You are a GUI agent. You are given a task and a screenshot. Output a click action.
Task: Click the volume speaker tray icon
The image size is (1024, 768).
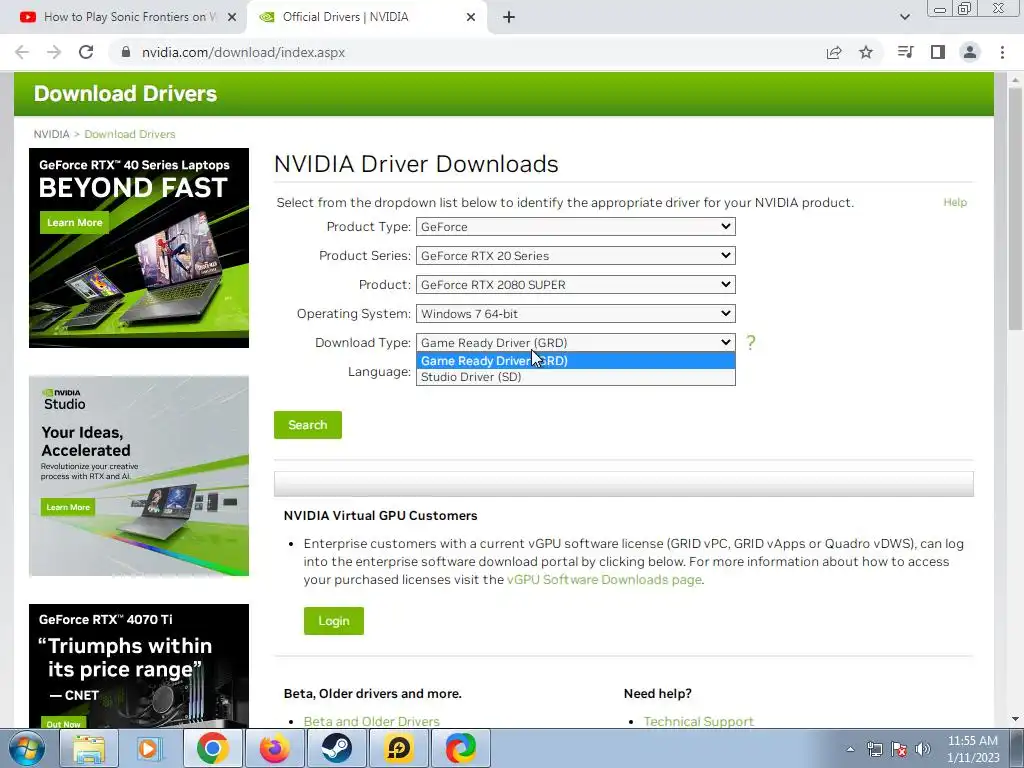point(923,749)
